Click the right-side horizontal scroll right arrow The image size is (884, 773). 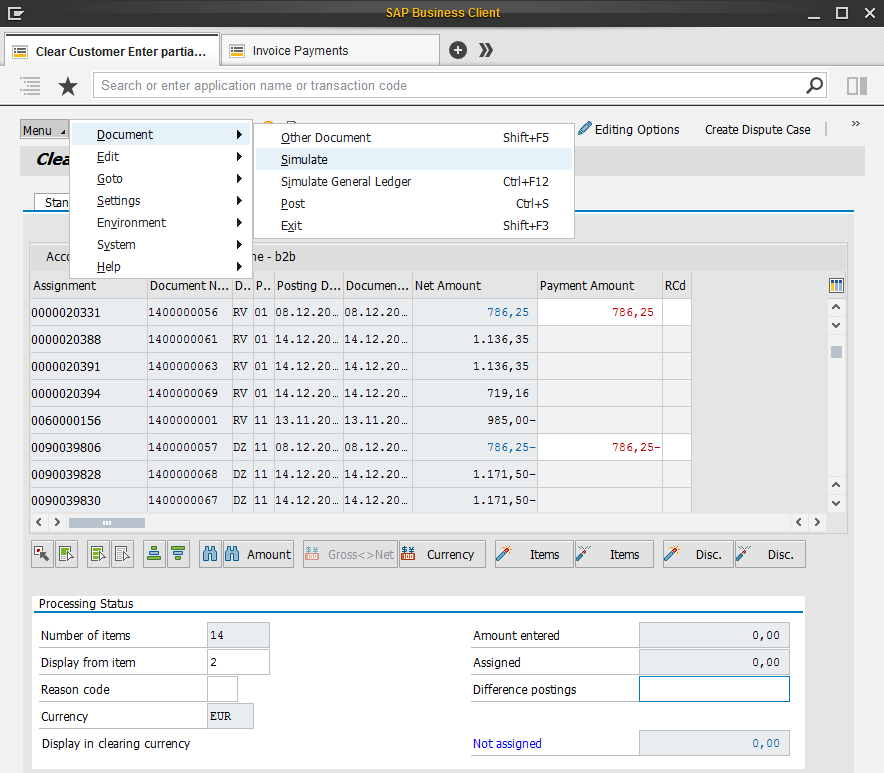[x=817, y=522]
